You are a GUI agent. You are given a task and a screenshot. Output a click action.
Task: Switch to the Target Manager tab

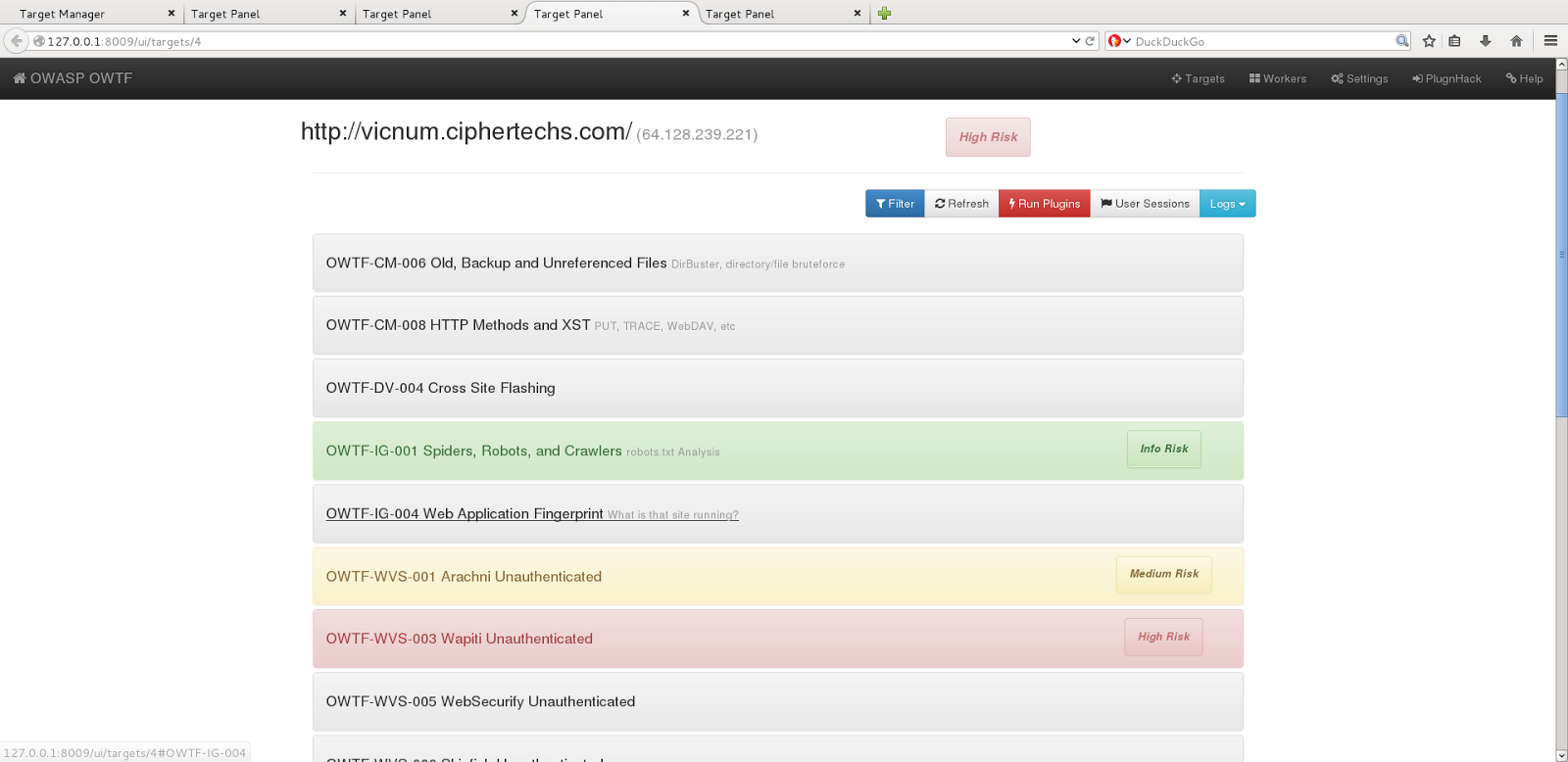pos(93,14)
